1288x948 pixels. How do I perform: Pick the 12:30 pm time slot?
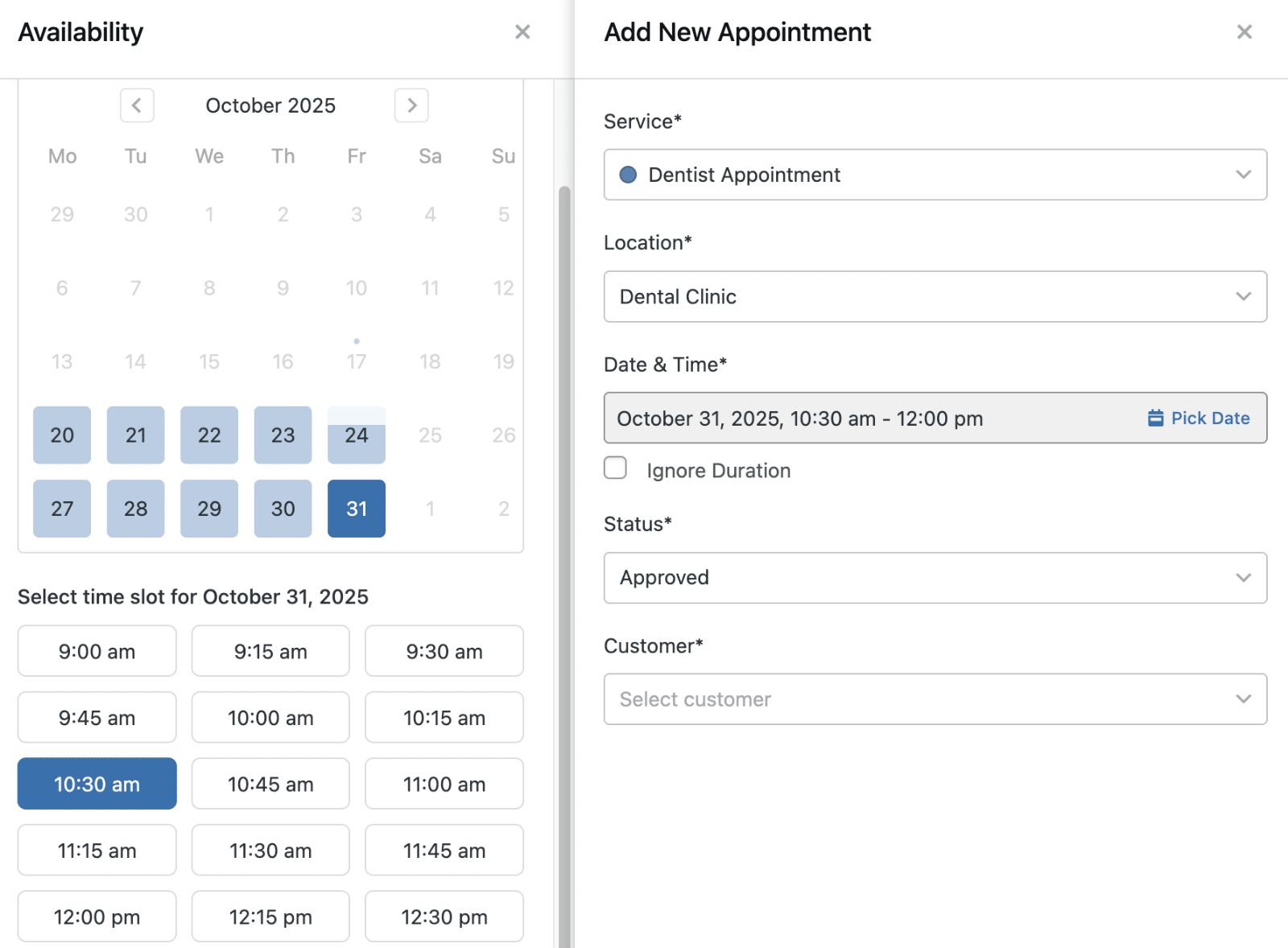[444, 916]
